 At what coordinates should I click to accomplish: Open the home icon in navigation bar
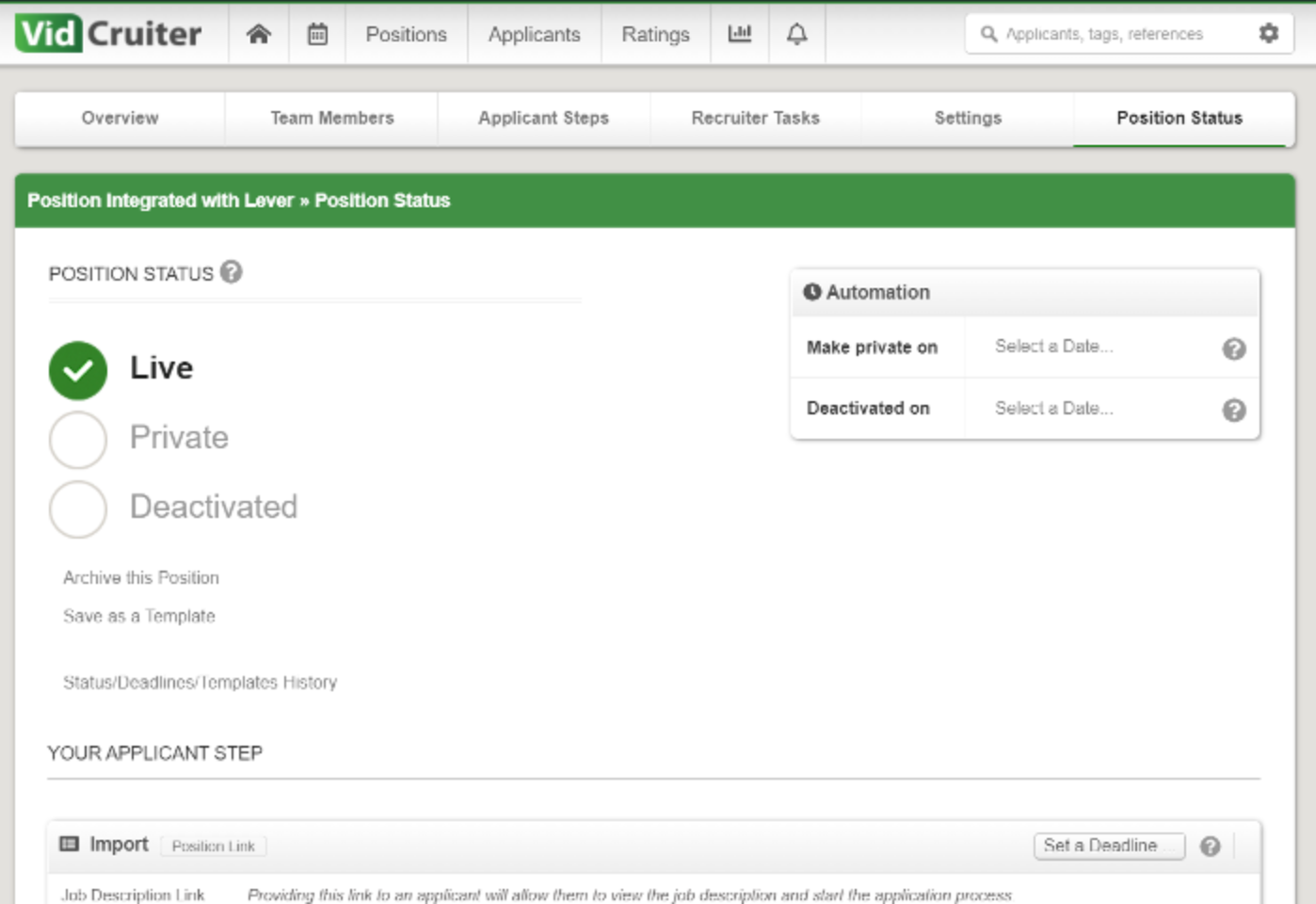259,34
